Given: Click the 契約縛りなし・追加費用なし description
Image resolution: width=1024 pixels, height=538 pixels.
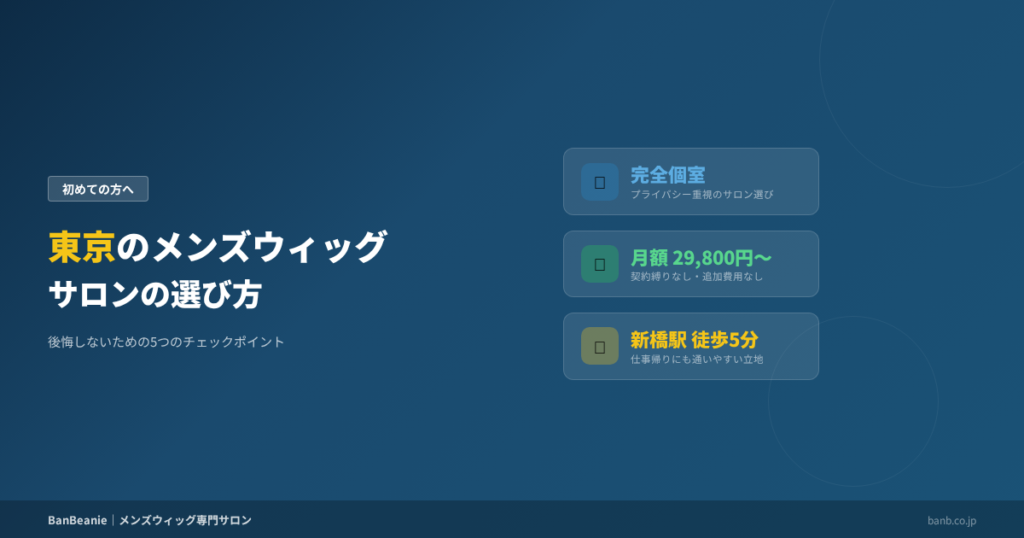Looking at the screenshot, I should tap(696, 277).
